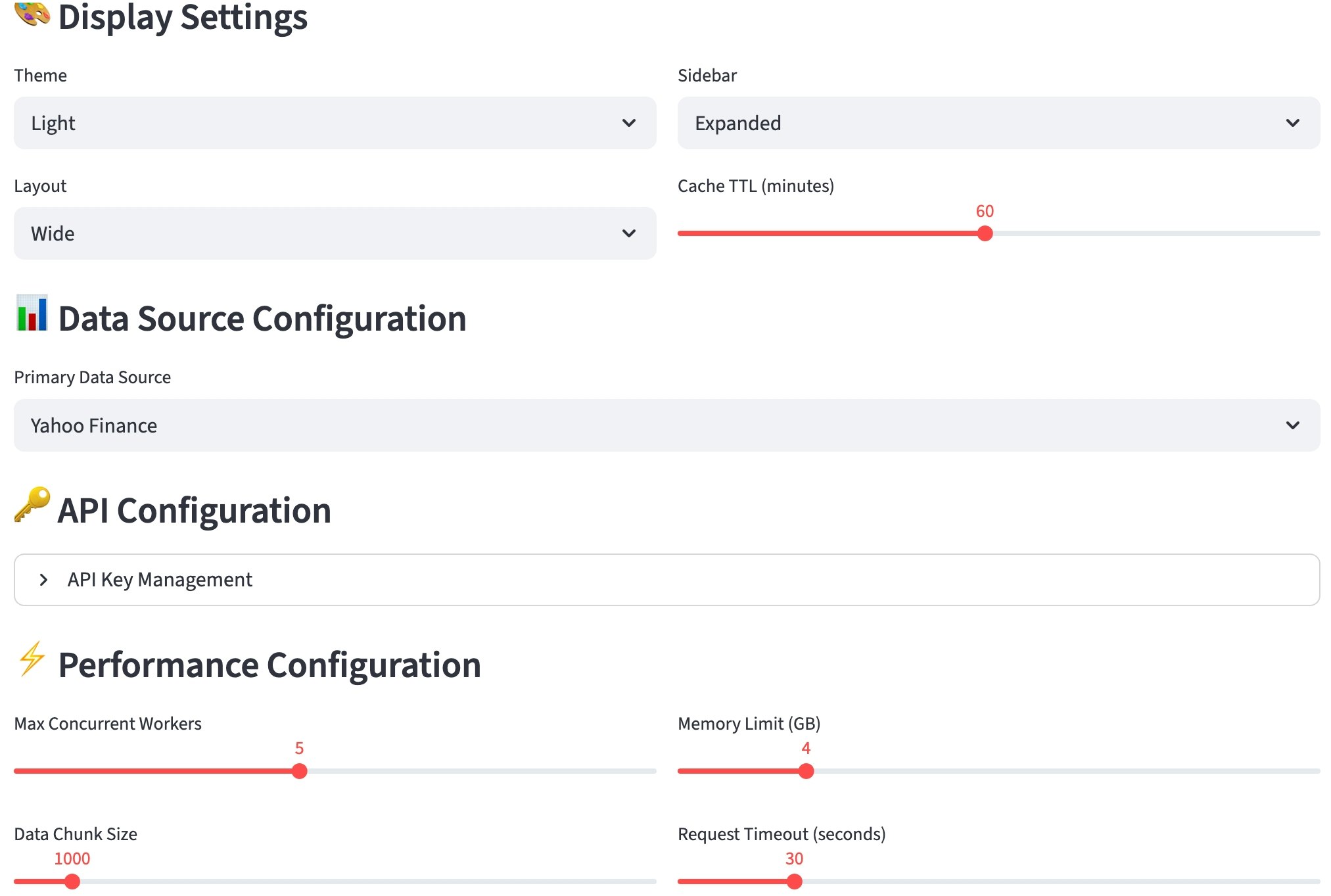Expand the API Key Management section

tap(160, 580)
